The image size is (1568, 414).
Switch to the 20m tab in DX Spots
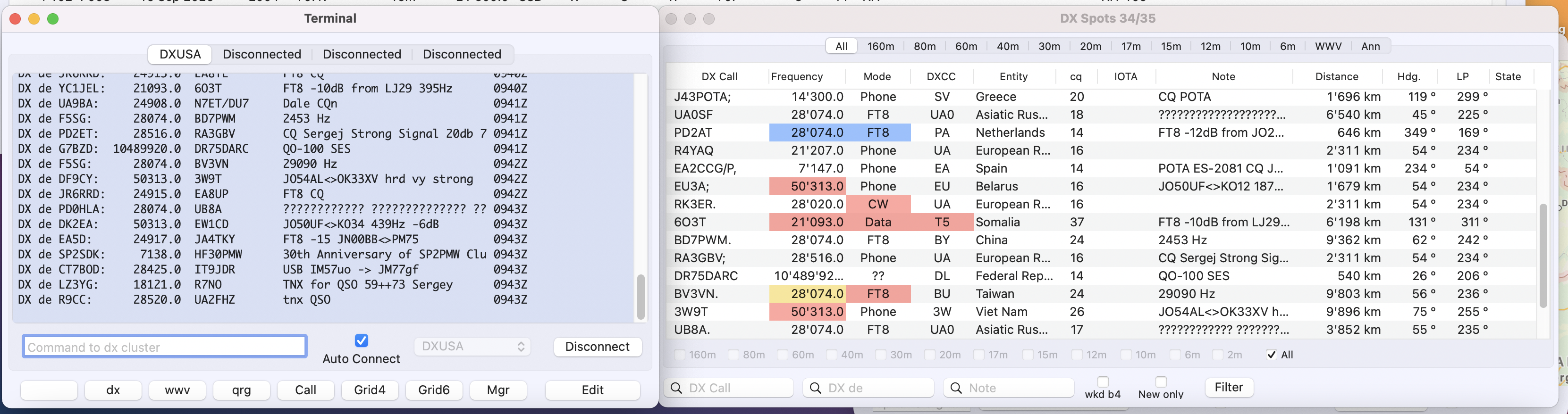(1091, 46)
